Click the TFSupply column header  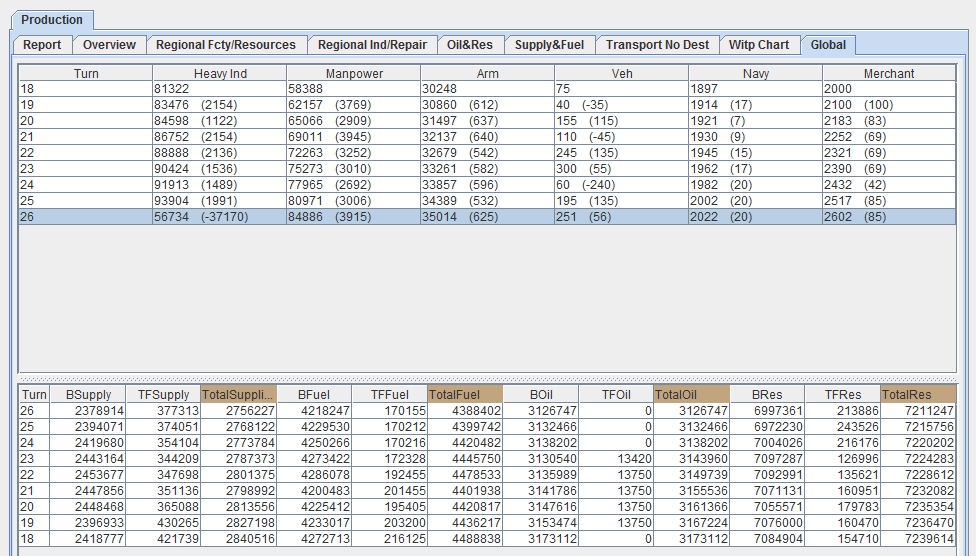click(163, 394)
